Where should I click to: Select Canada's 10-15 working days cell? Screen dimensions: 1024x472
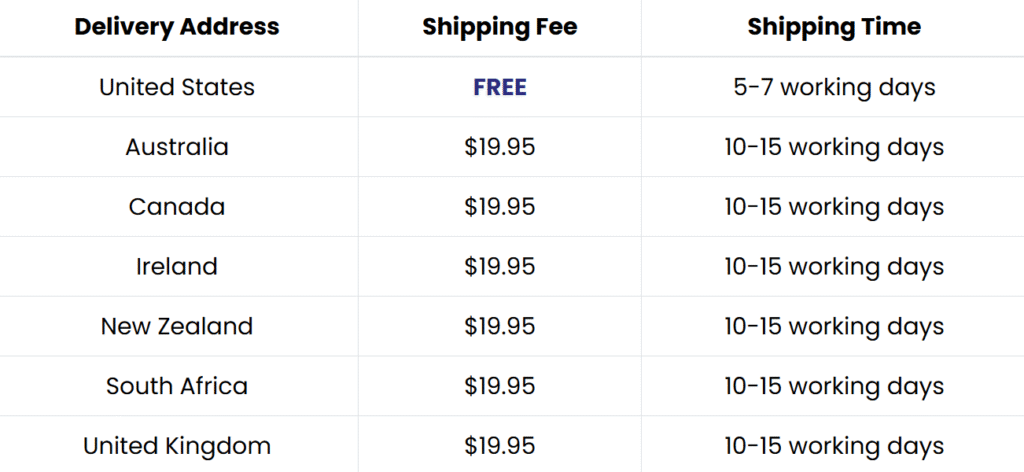(x=834, y=207)
